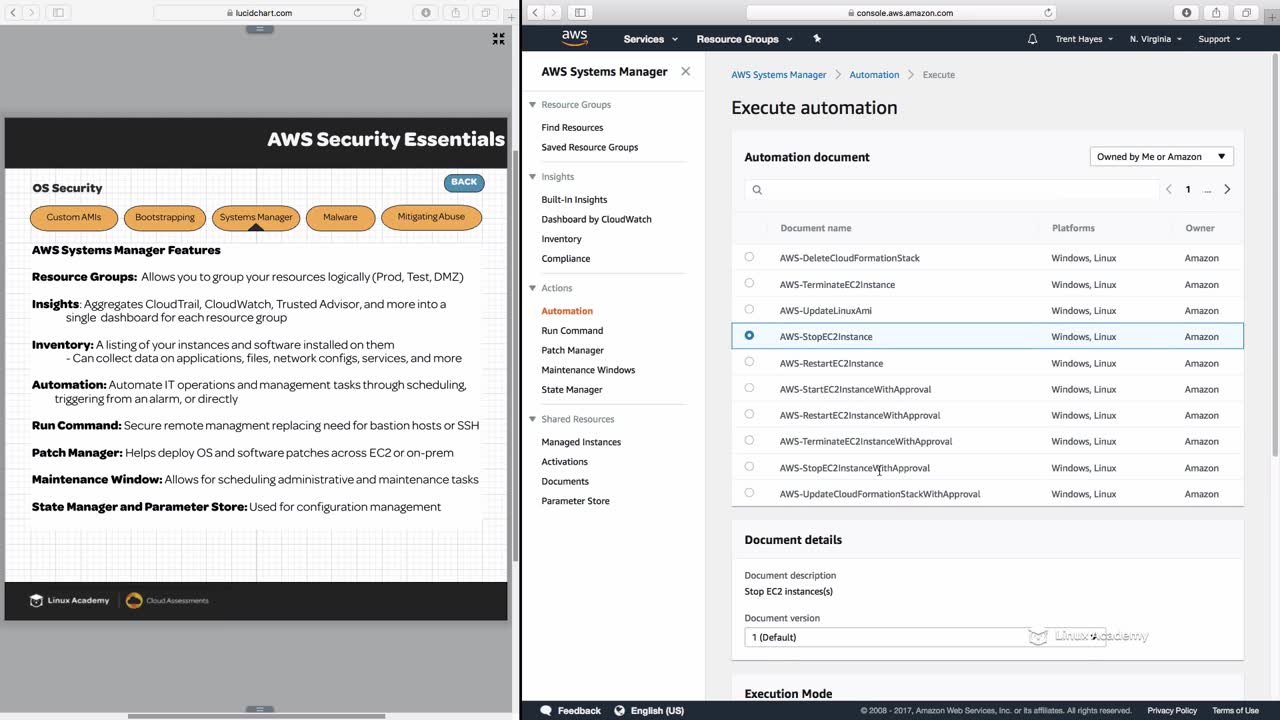The height and width of the screenshot is (720, 1280).
Task: Click the Feedback speech bubble icon
Action: (x=546, y=710)
